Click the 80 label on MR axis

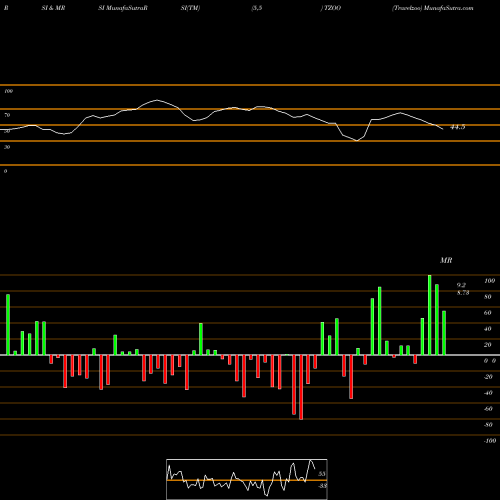[488, 297]
